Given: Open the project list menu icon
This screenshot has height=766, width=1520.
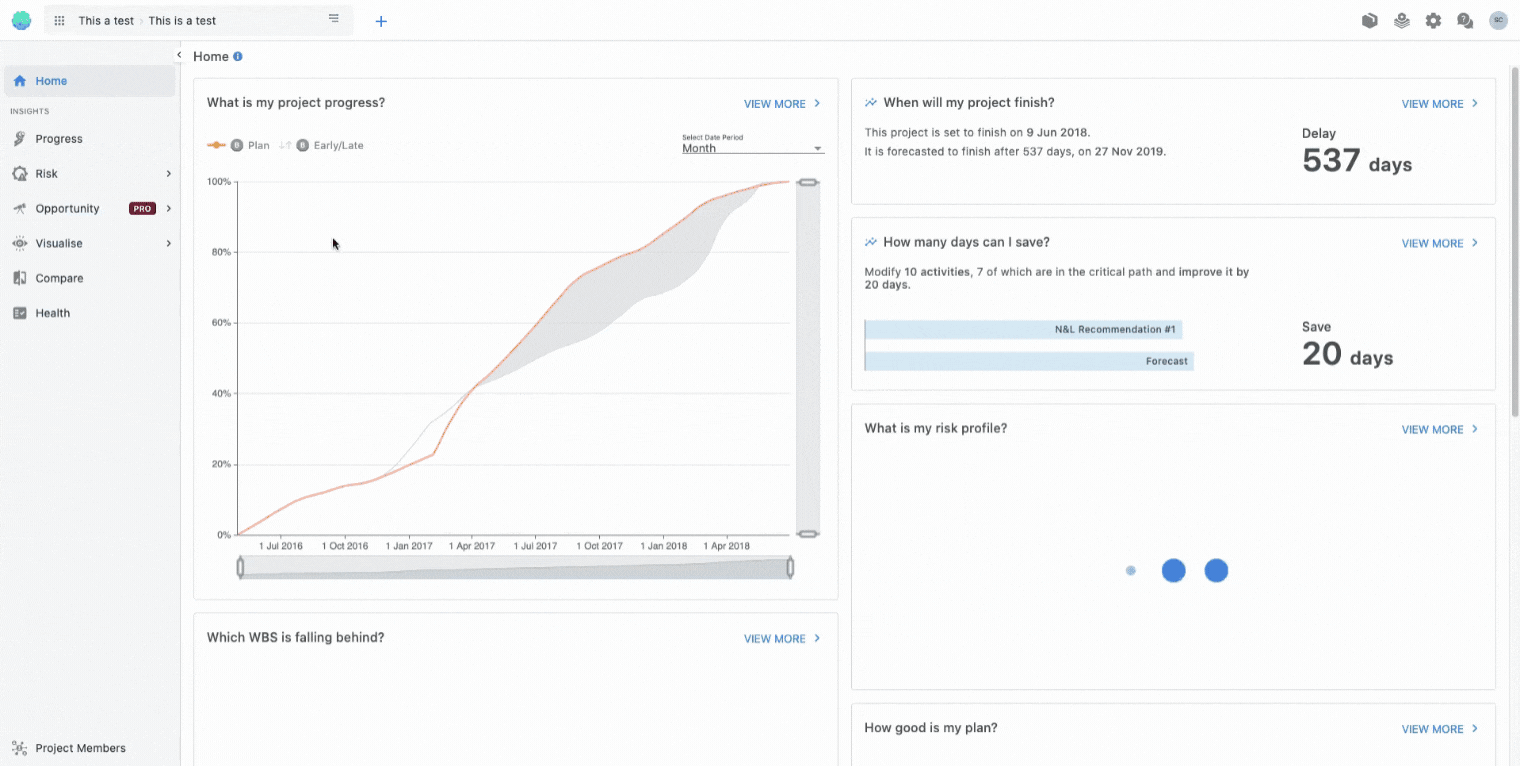Looking at the screenshot, I should (x=334, y=19).
